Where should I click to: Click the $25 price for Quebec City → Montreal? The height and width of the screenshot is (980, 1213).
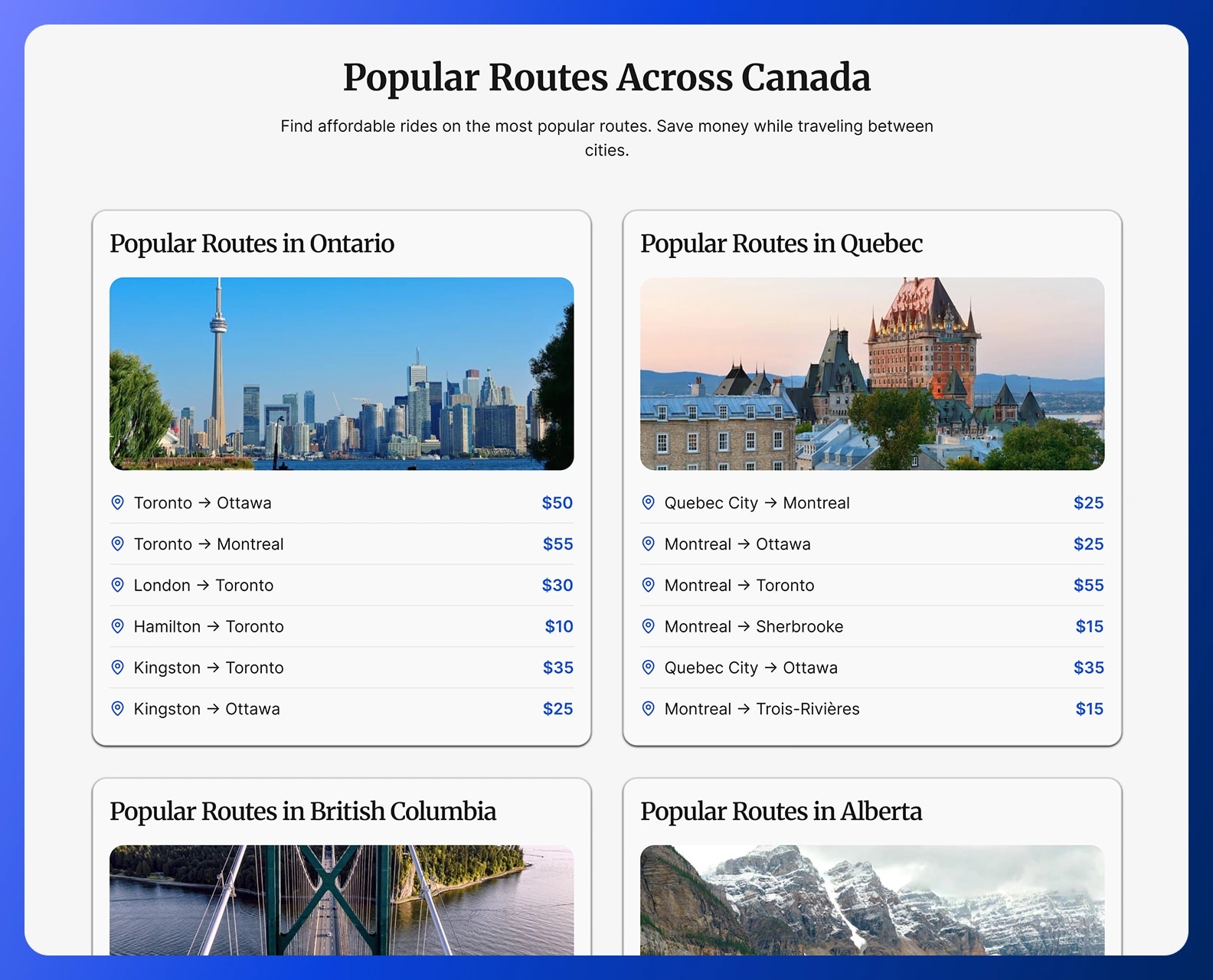pyautogui.click(x=1088, y=503)
